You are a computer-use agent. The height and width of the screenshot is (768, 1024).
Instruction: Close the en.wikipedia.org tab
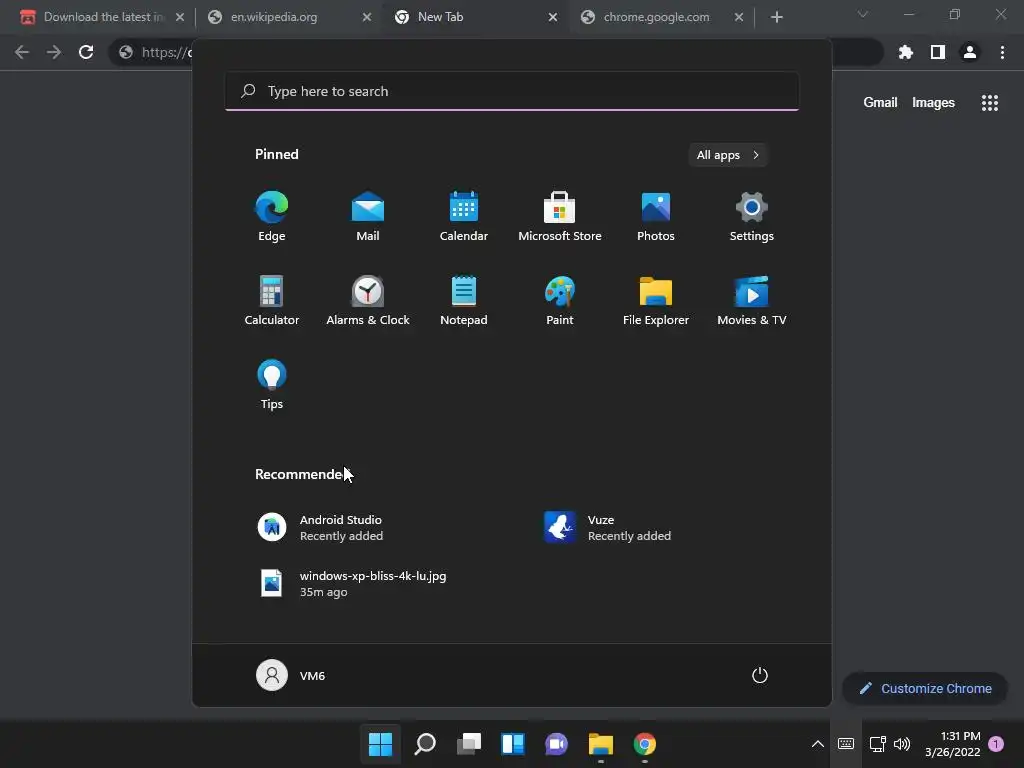click(366, 17)
